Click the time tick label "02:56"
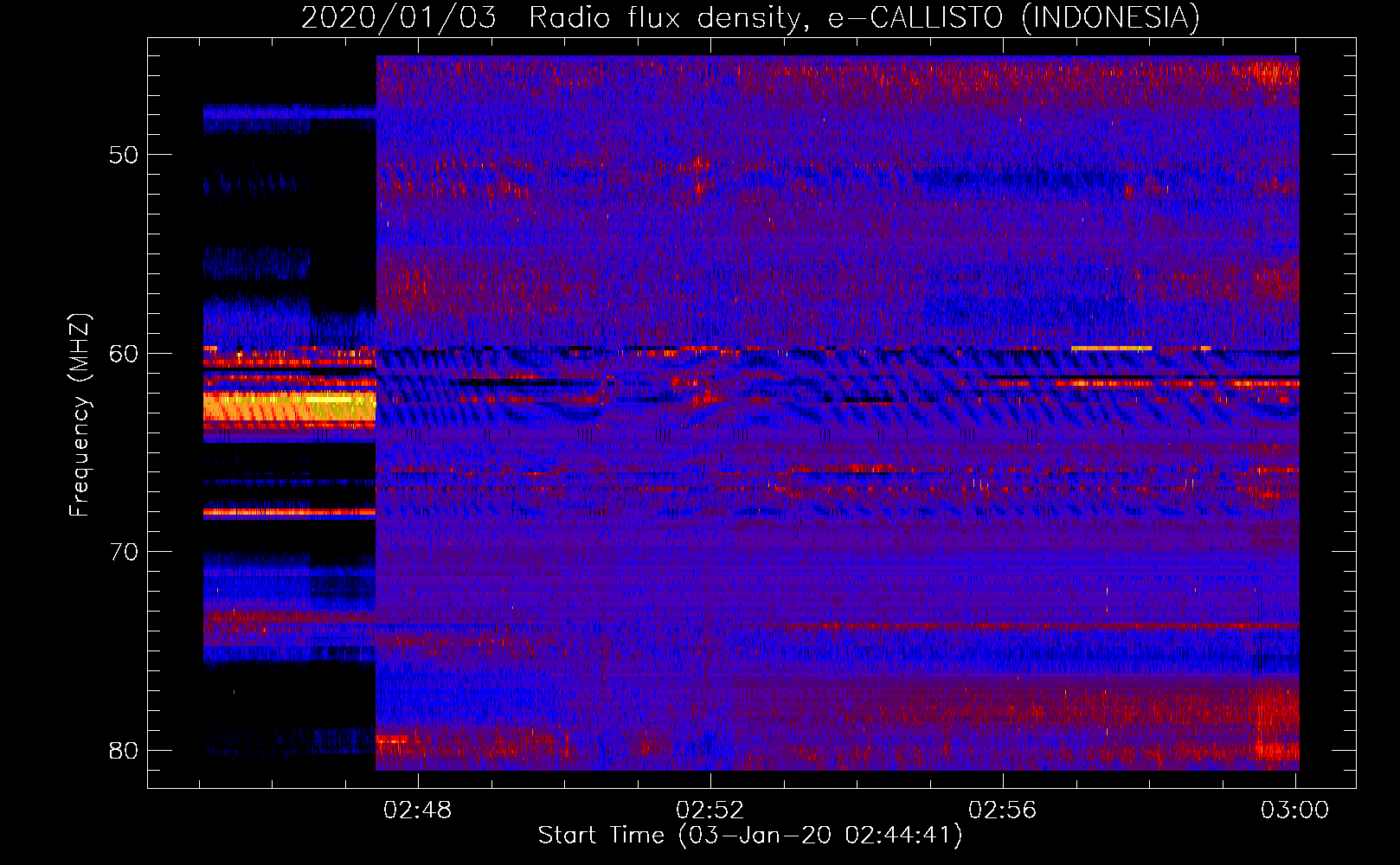This screenshot has height=865, width=1400. [1003, 810]
